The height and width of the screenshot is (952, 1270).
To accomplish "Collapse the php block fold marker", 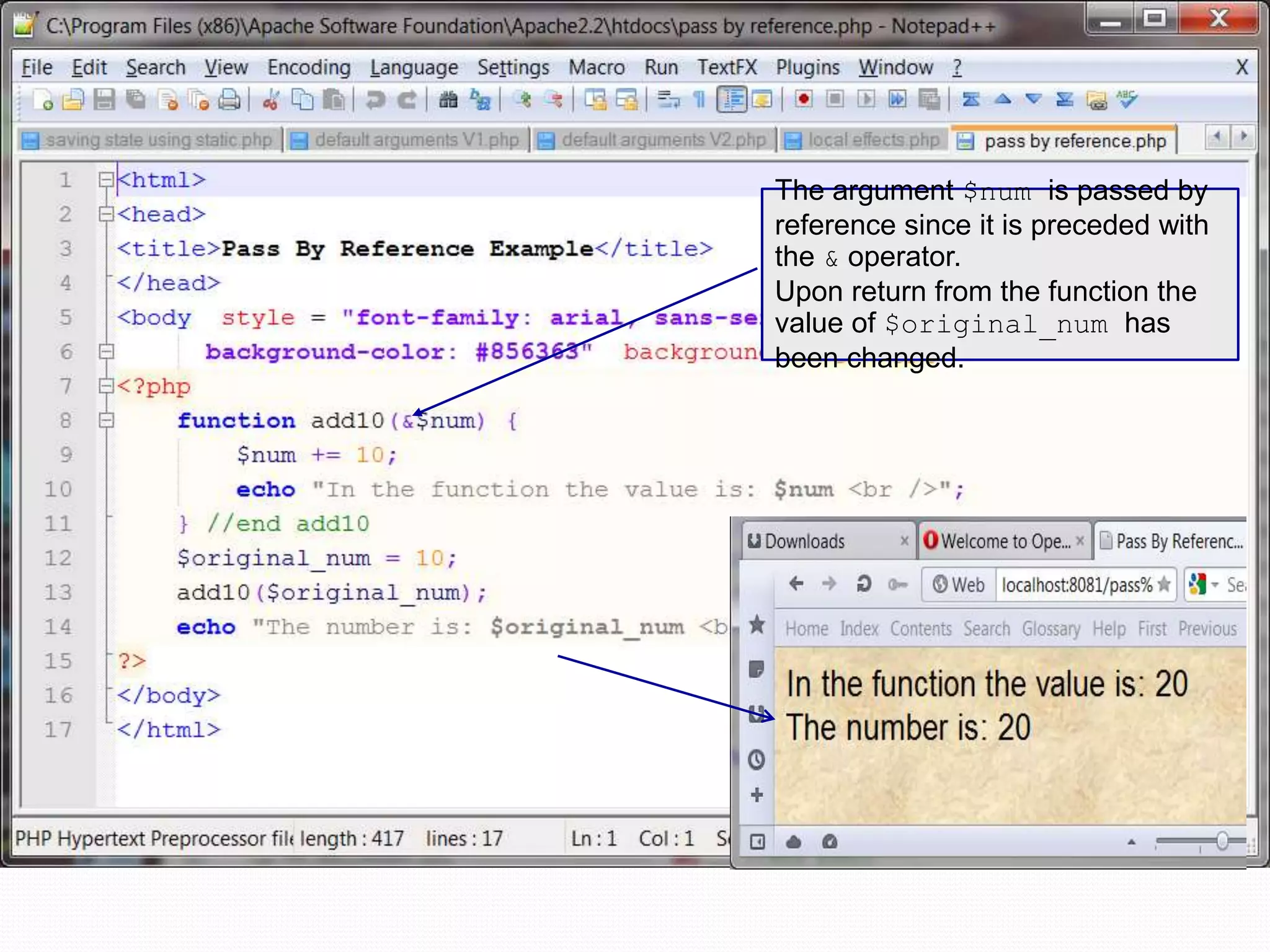I will click(106, 387).
